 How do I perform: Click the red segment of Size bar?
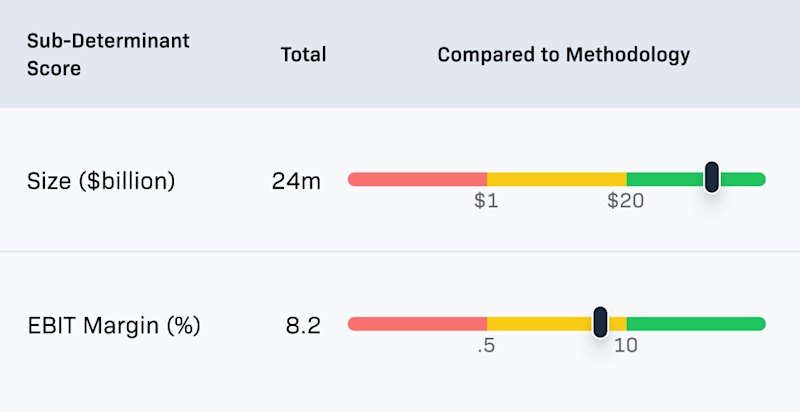tap(417, 179)
